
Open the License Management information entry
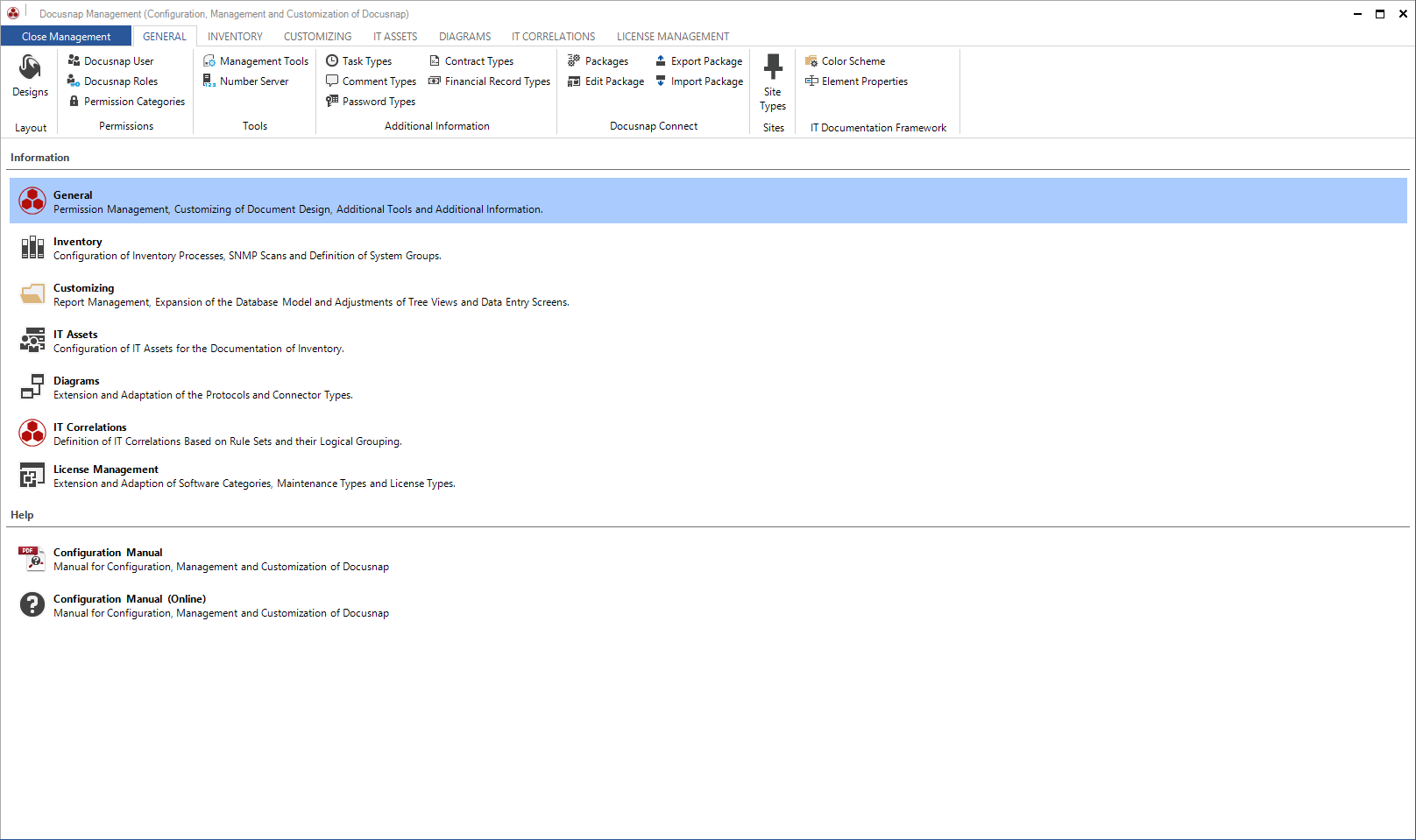point(708,475)
